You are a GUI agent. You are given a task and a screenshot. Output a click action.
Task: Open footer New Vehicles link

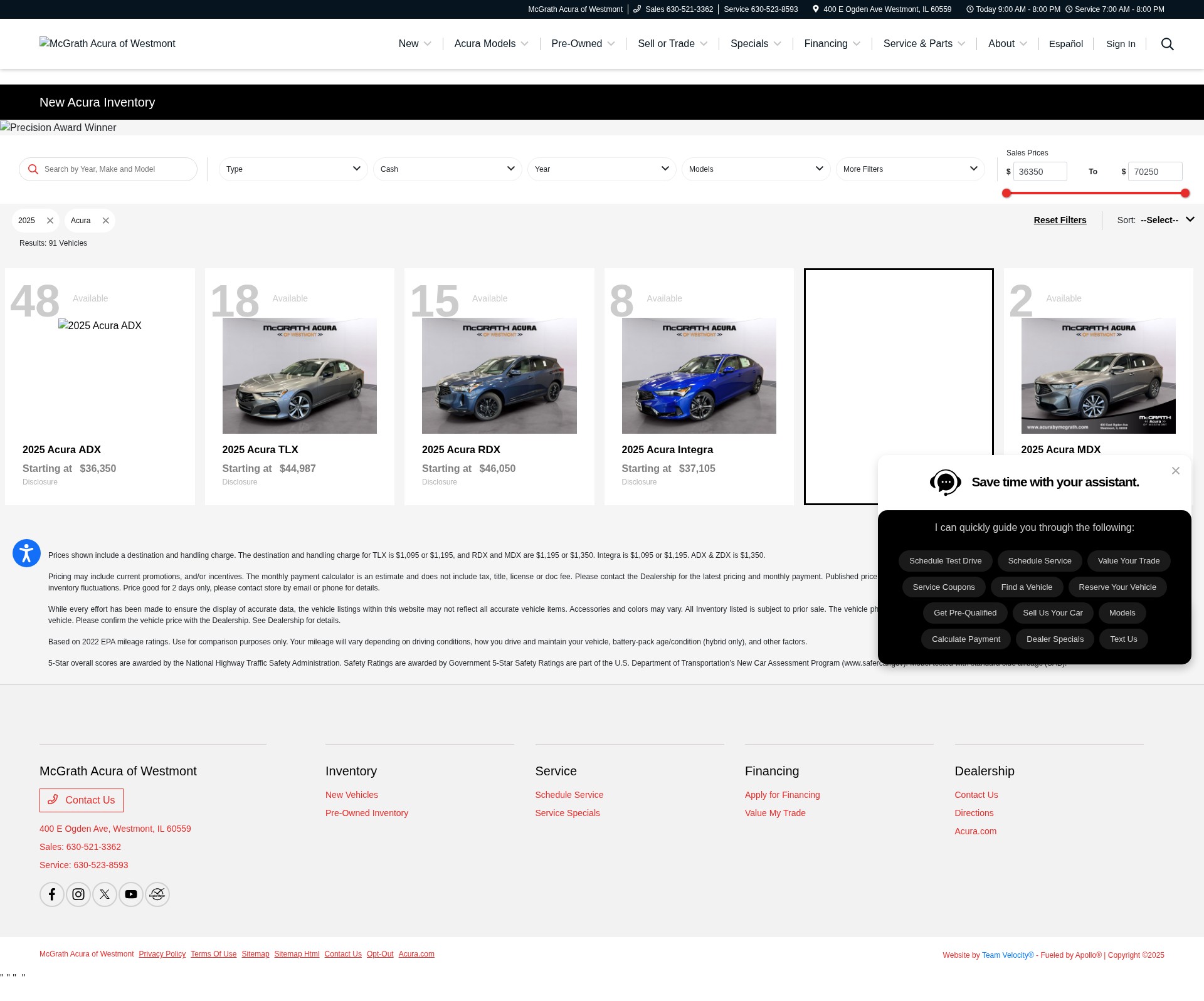point(352,795)
